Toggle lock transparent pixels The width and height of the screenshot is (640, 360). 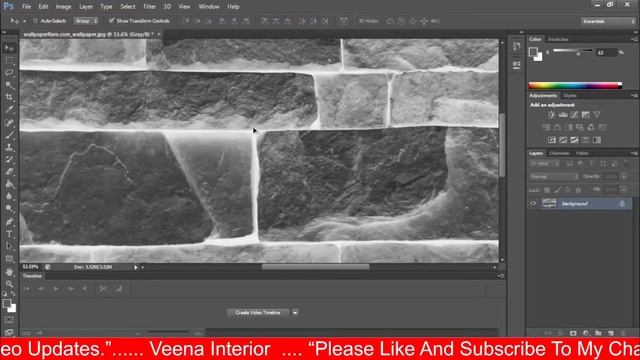547,190
